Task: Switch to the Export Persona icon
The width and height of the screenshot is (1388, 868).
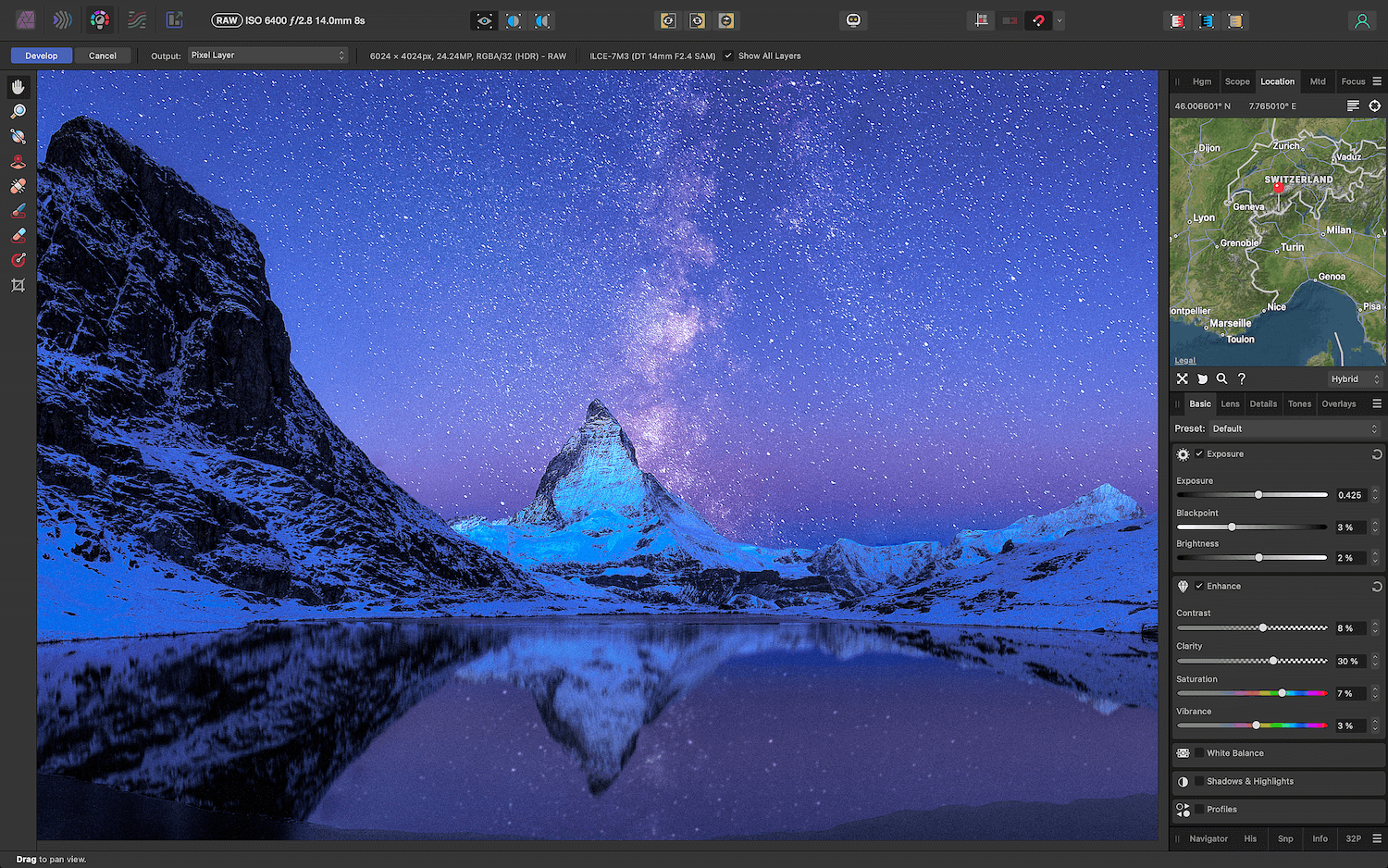Action: pos(174,19)
